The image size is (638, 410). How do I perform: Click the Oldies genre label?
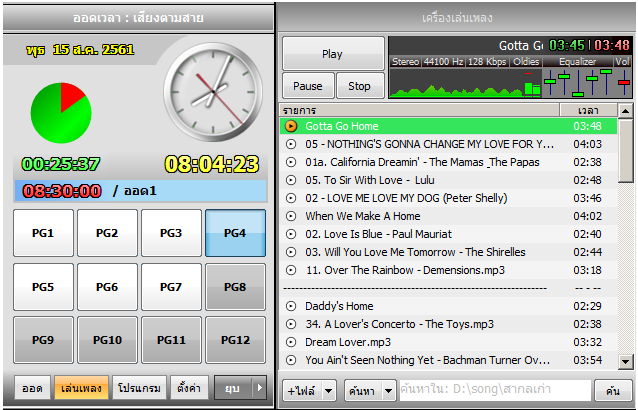pos(526,62)
